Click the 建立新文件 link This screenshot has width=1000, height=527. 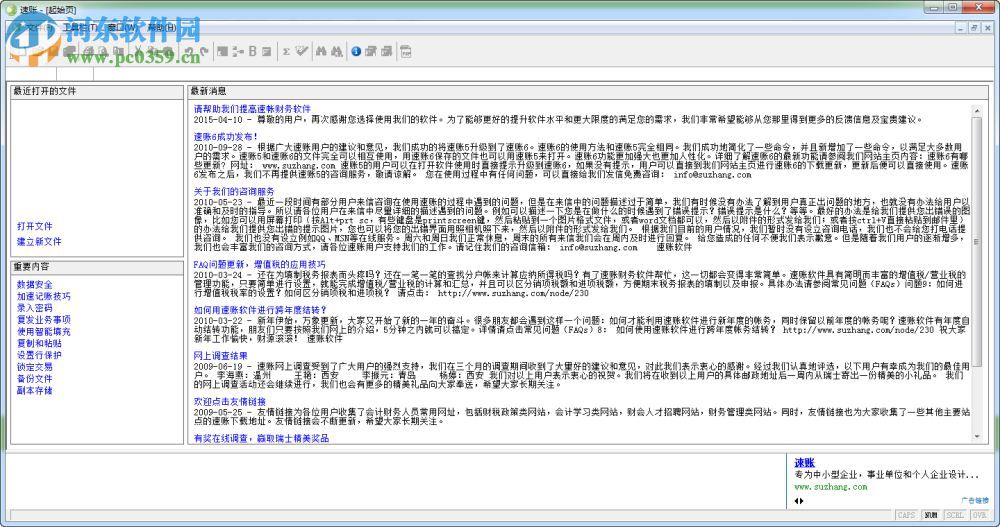[39, 242]
